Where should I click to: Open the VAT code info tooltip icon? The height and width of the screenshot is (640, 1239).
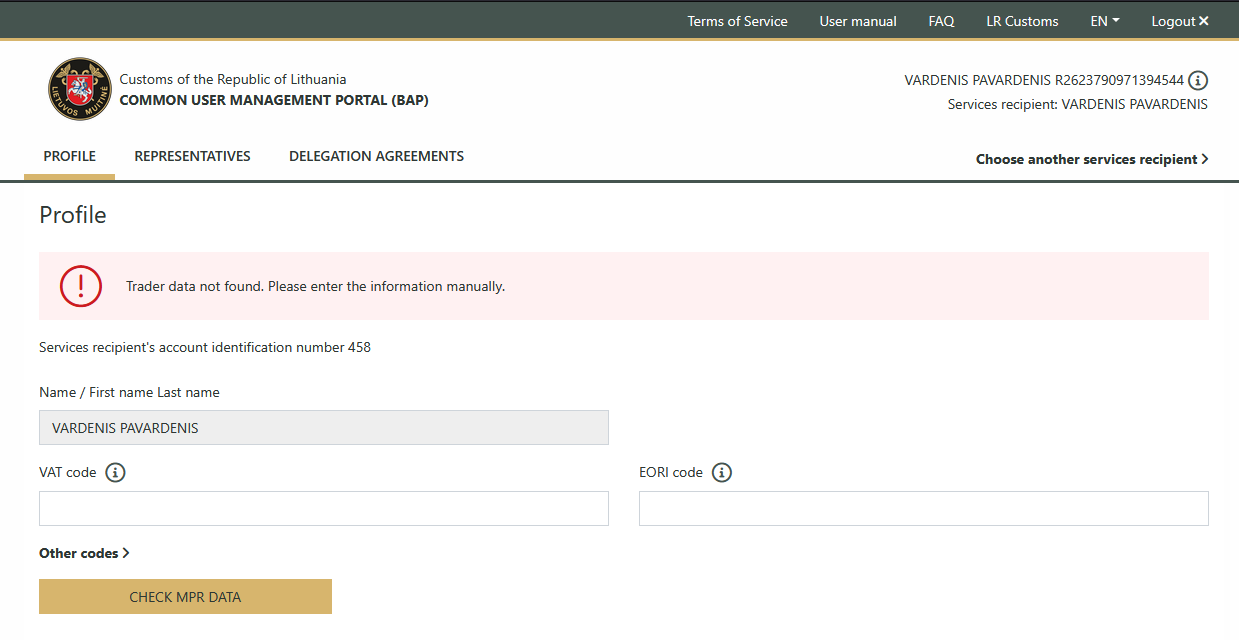pos(115,472)
